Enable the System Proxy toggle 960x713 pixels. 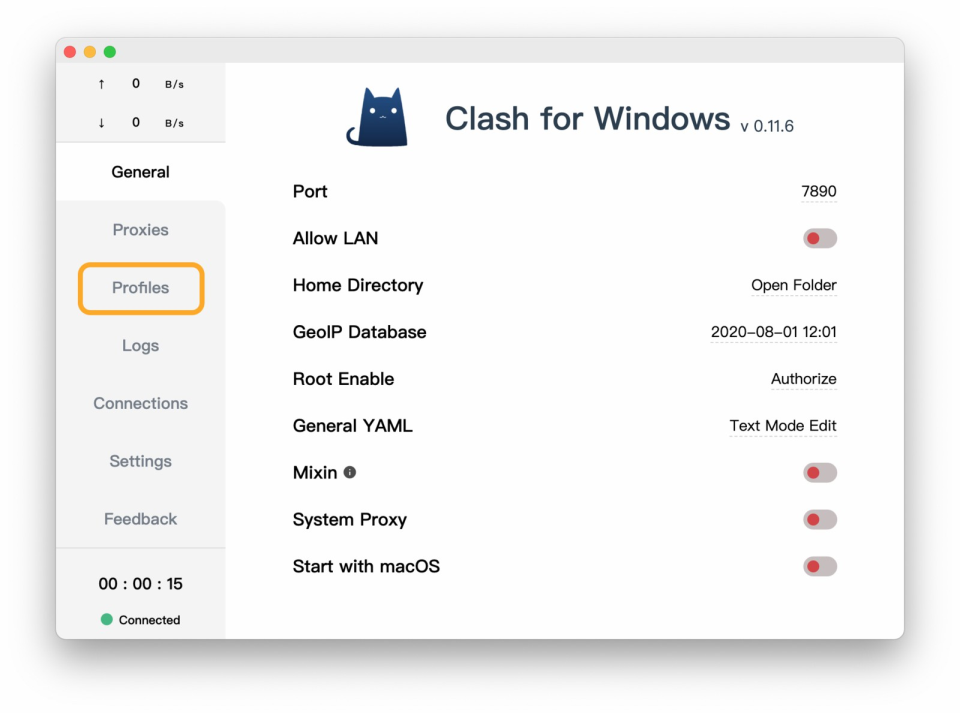pos(819,519)
